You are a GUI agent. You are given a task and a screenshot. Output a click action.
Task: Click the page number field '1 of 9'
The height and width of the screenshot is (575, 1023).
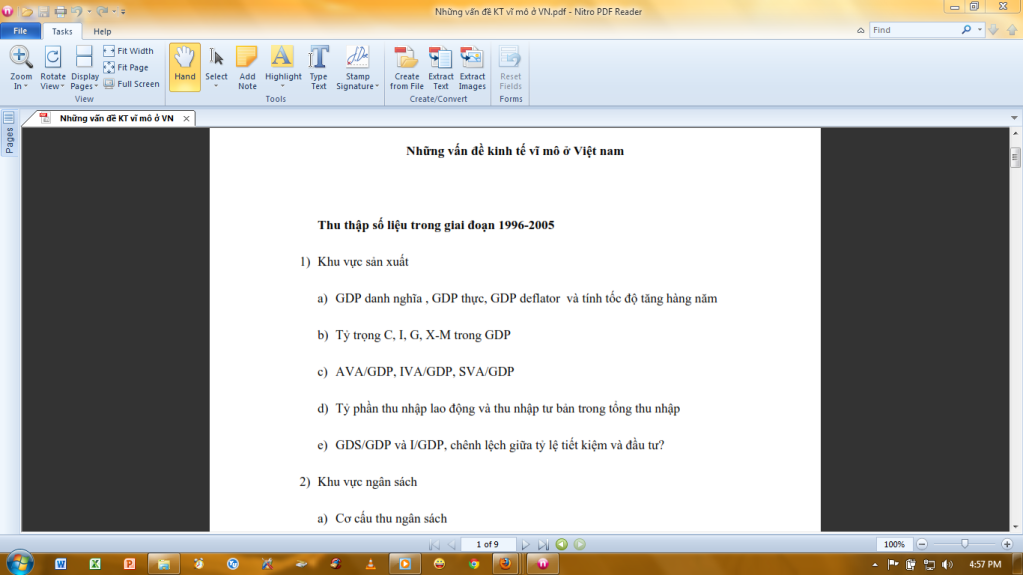[x=487, y=544]
